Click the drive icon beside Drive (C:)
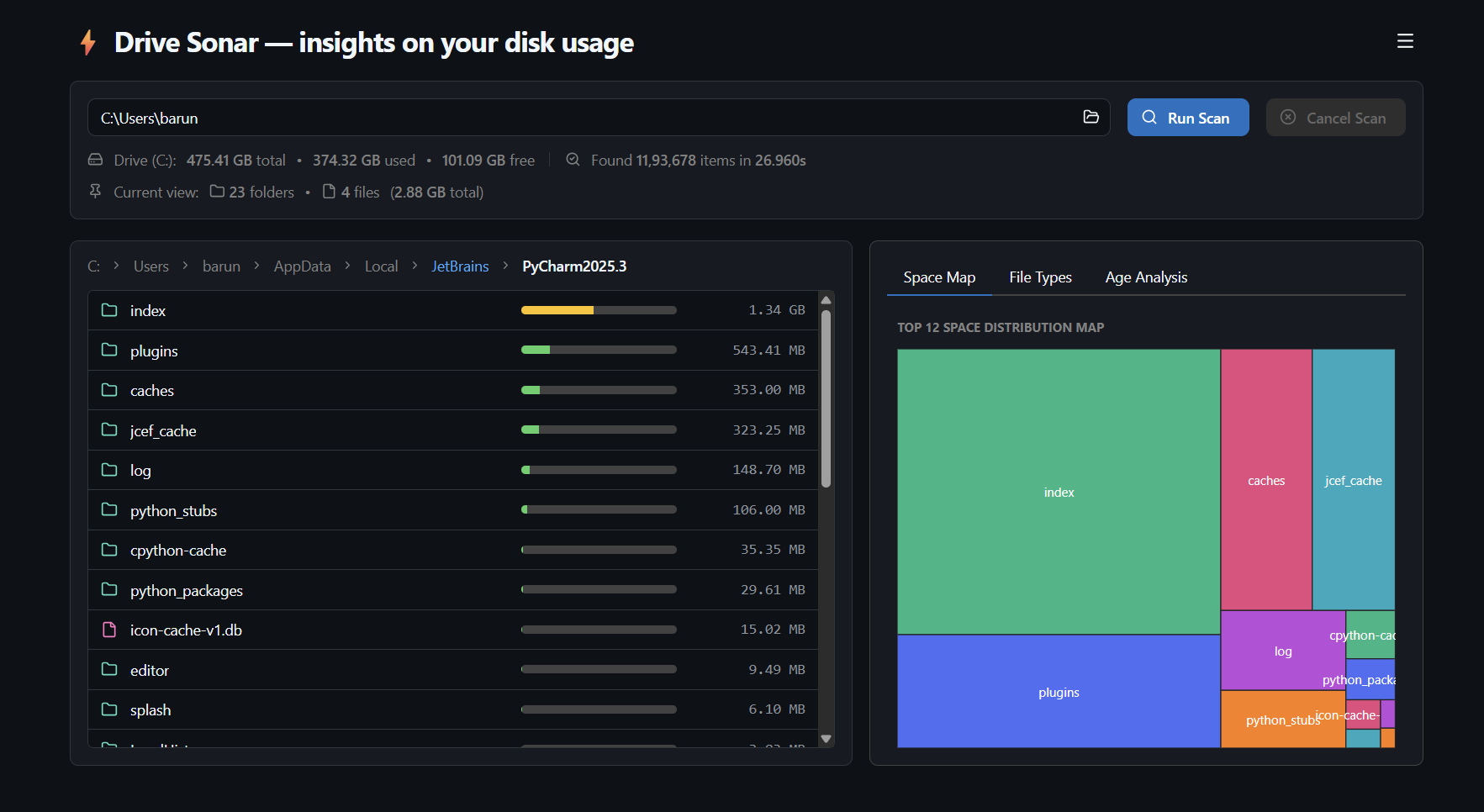This screenshot has height=812, width=1484. click(x=96, y=160)
